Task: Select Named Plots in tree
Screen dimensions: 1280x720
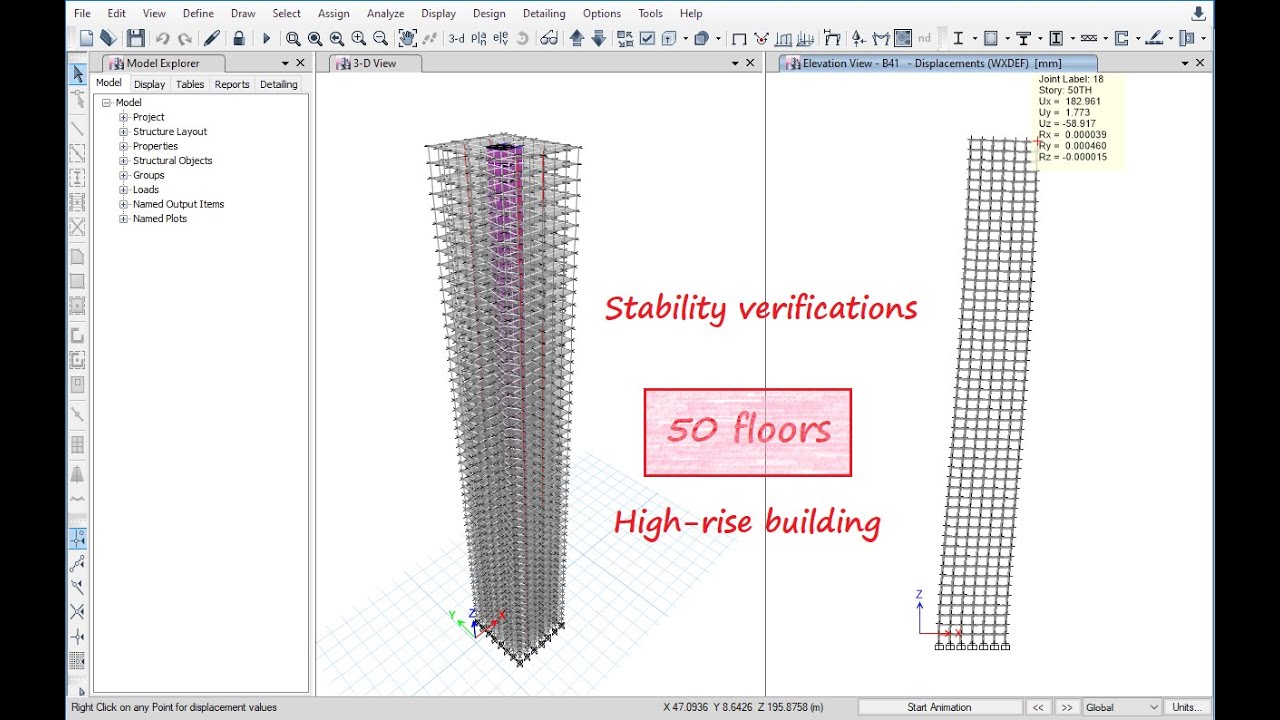Action: [160, 218]
